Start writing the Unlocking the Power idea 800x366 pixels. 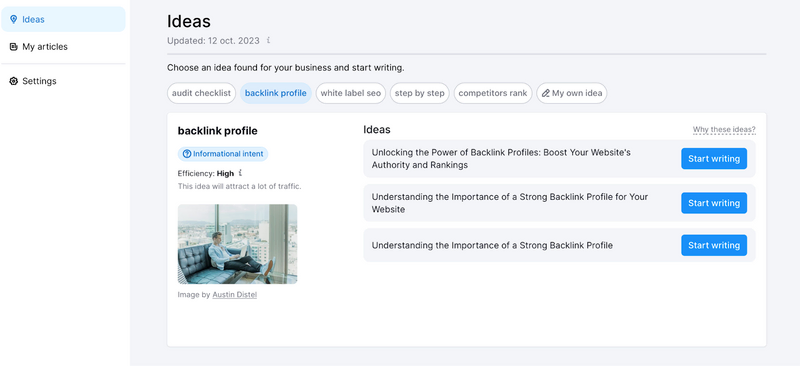pos(714,159)
